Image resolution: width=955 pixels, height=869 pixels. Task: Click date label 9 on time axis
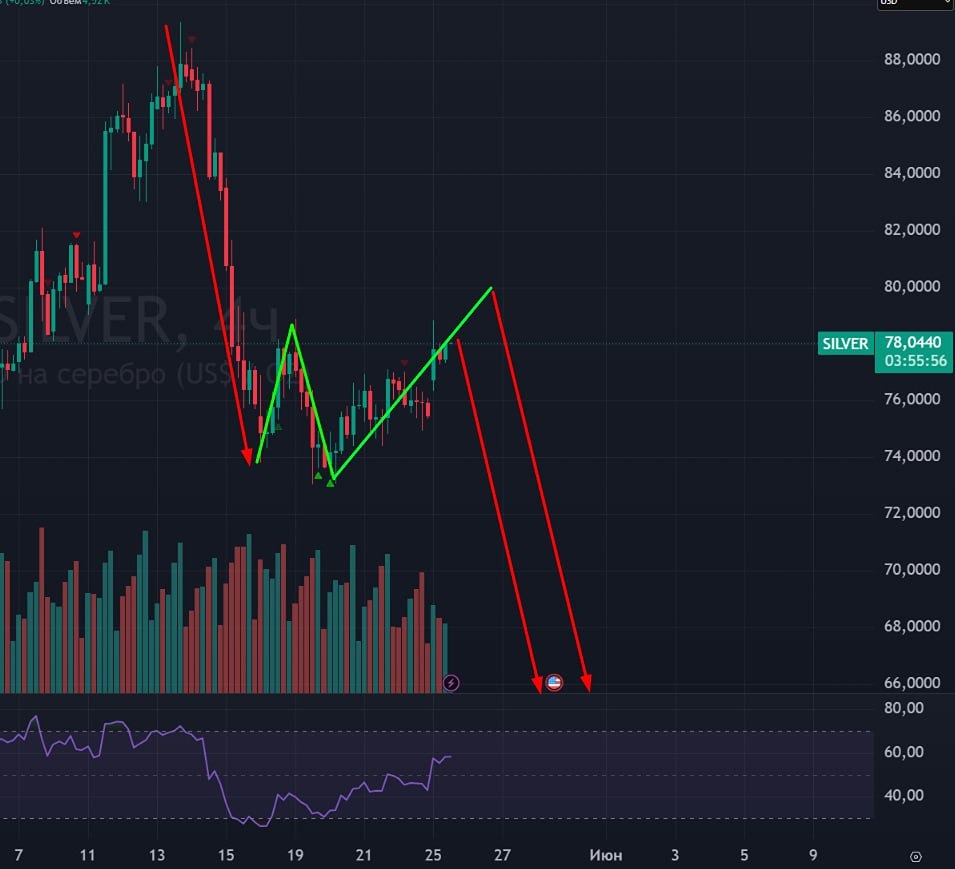813,855
